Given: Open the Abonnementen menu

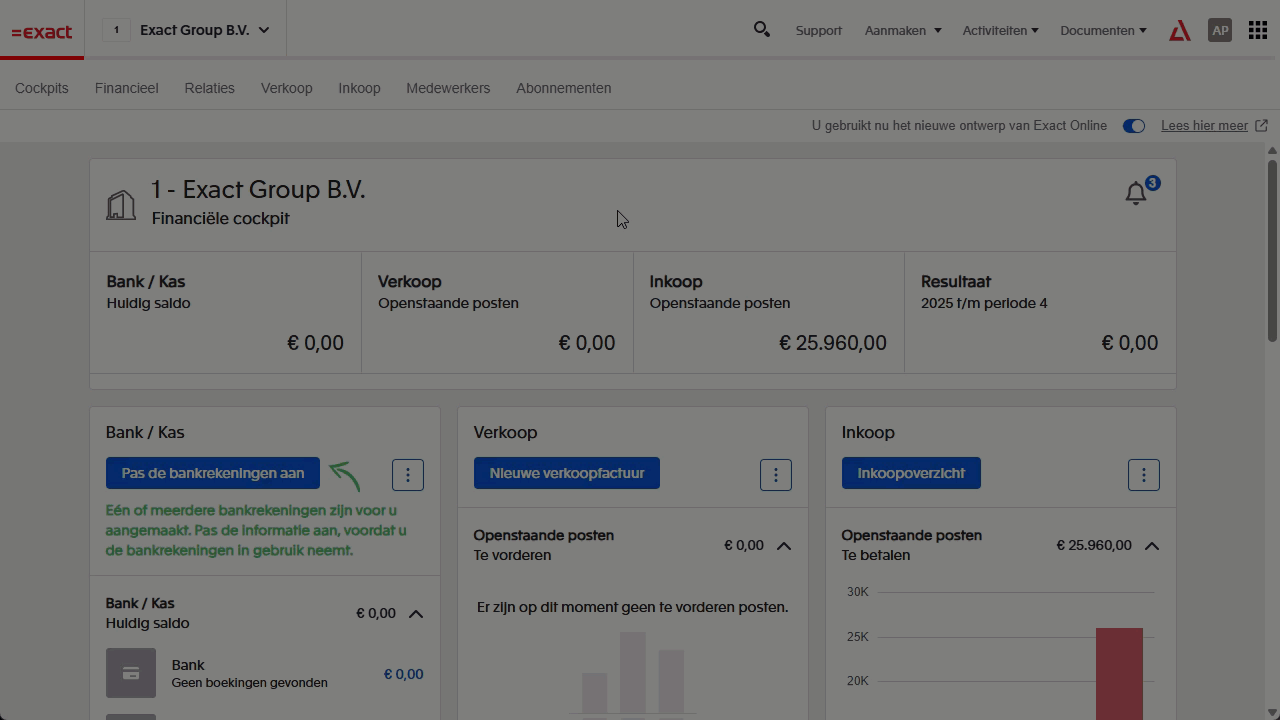Looking at the screenshot, I should pyautogui.click(x=564, y=88).
